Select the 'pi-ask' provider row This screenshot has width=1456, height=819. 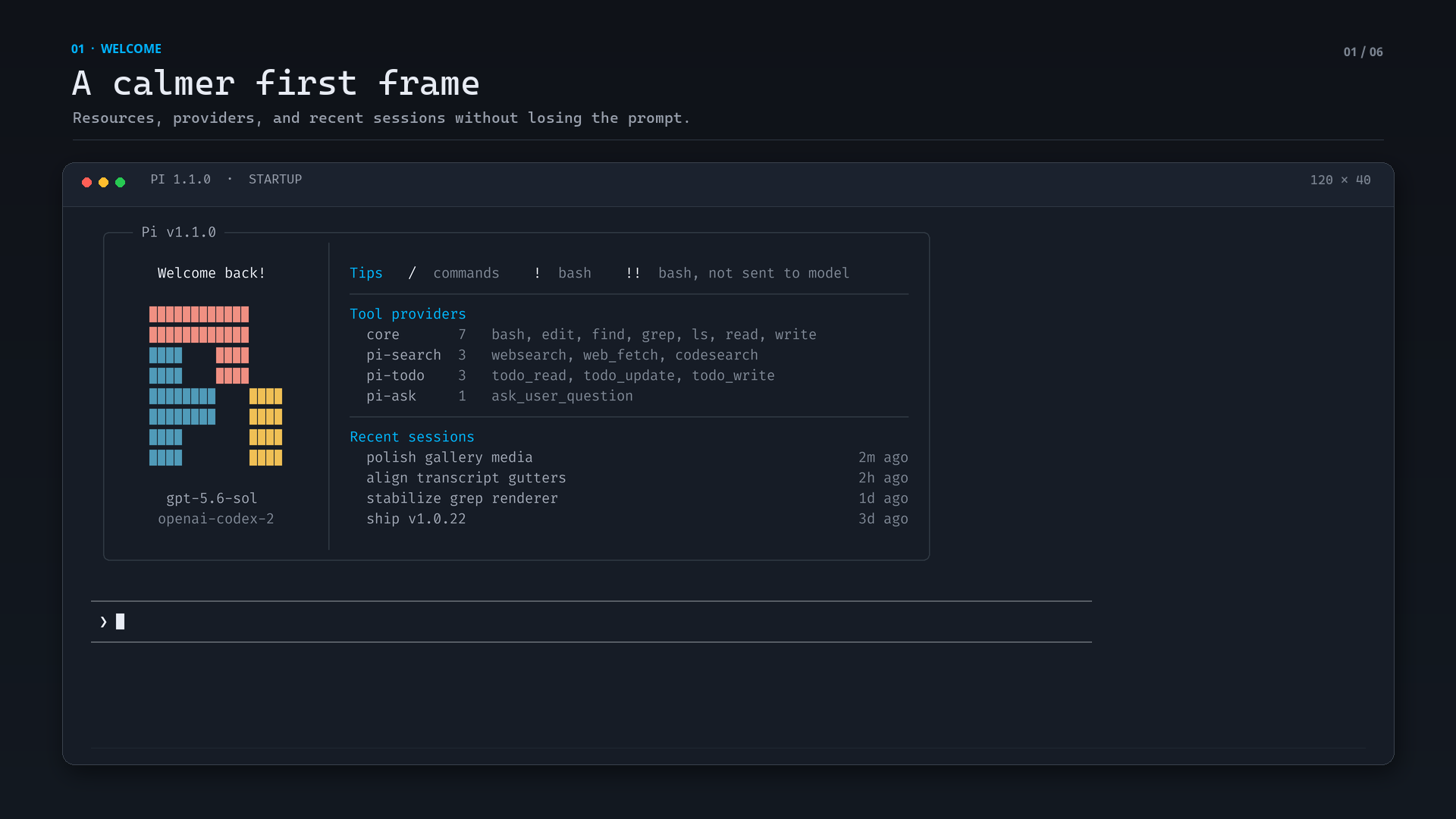500,396
